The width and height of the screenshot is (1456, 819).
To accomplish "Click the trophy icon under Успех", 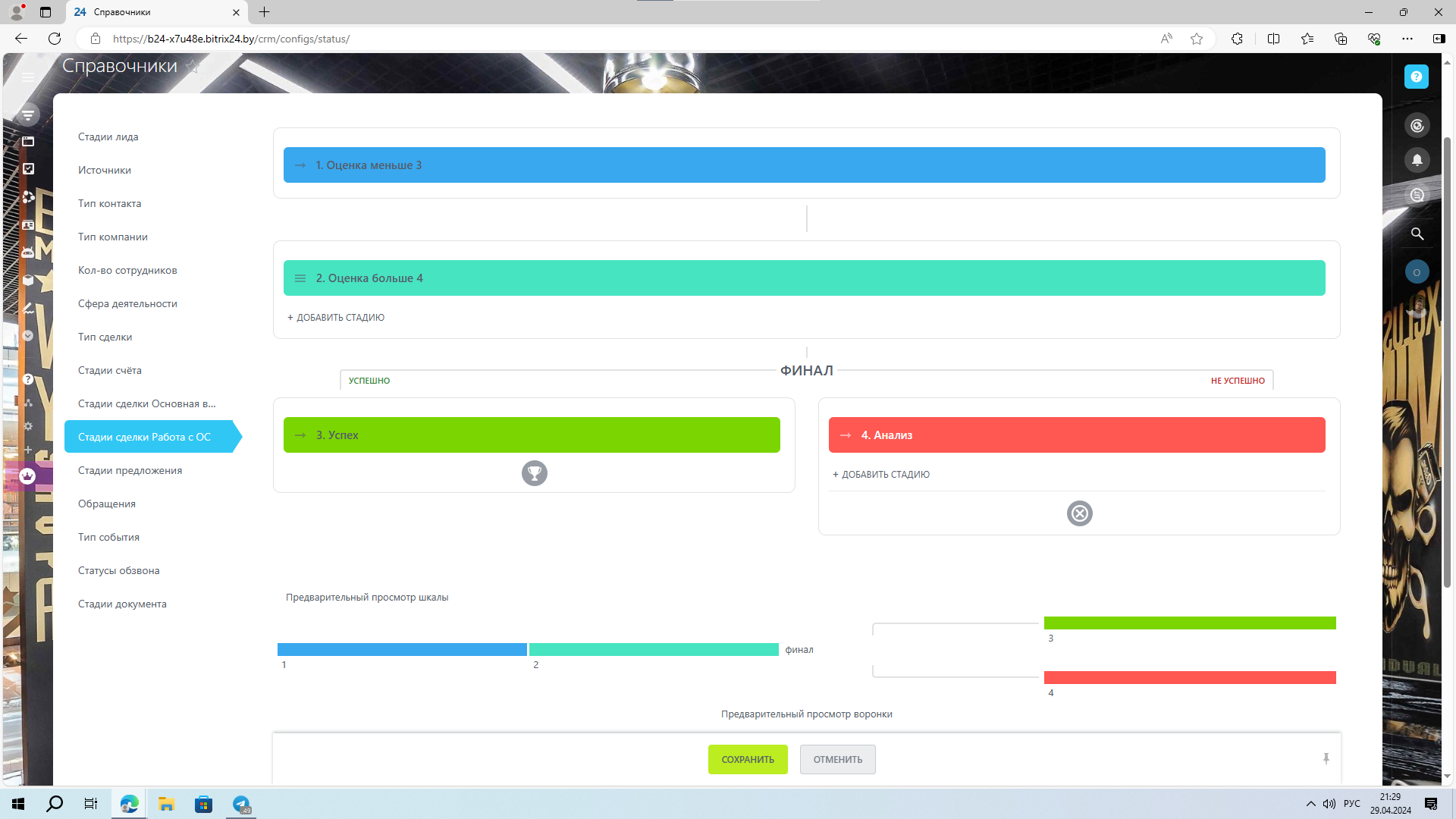I will point(534,473).
